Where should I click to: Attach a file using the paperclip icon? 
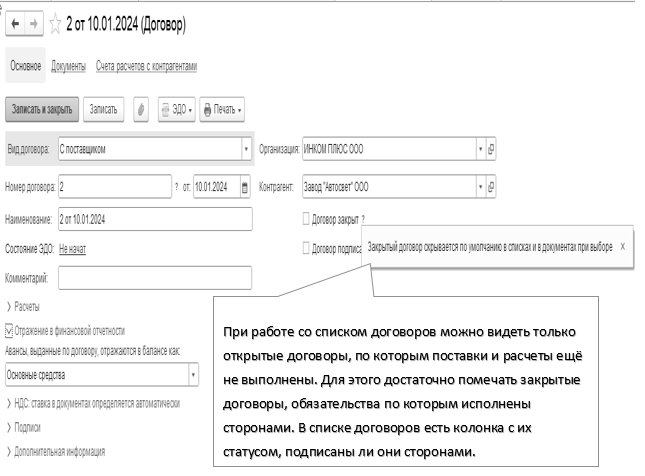pos(141,109)
